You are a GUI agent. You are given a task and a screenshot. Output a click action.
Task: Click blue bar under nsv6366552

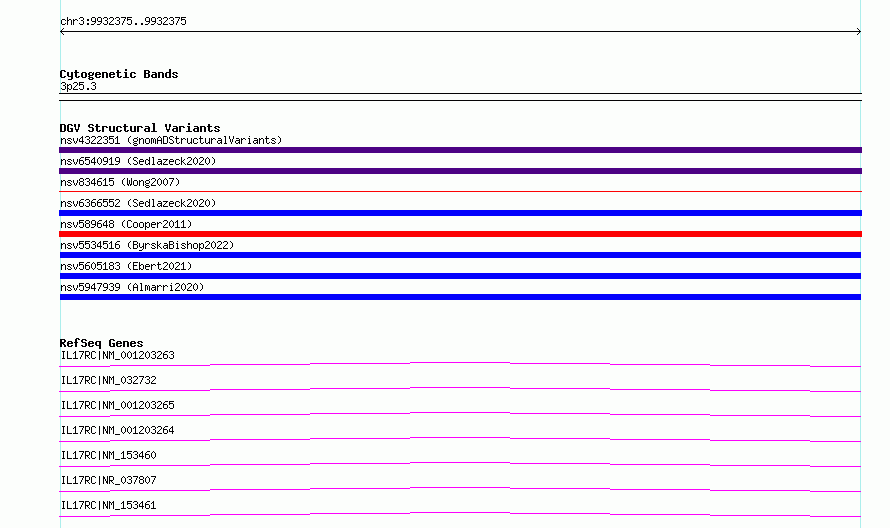coord(460,213)
